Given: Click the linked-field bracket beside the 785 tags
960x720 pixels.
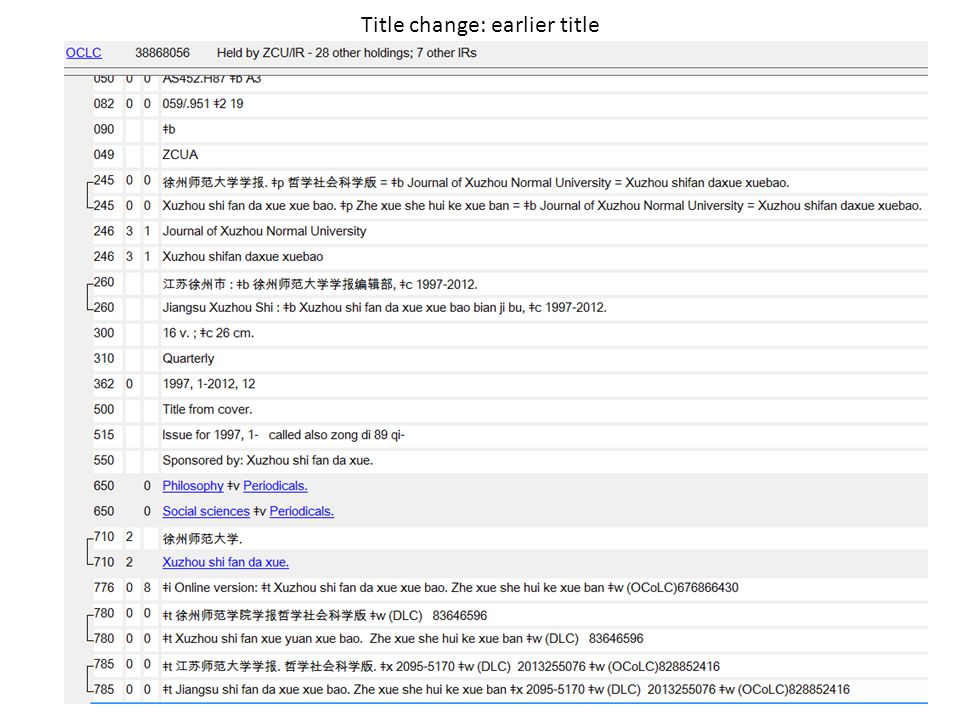Looking at the screenshot, I should point(89,677).
